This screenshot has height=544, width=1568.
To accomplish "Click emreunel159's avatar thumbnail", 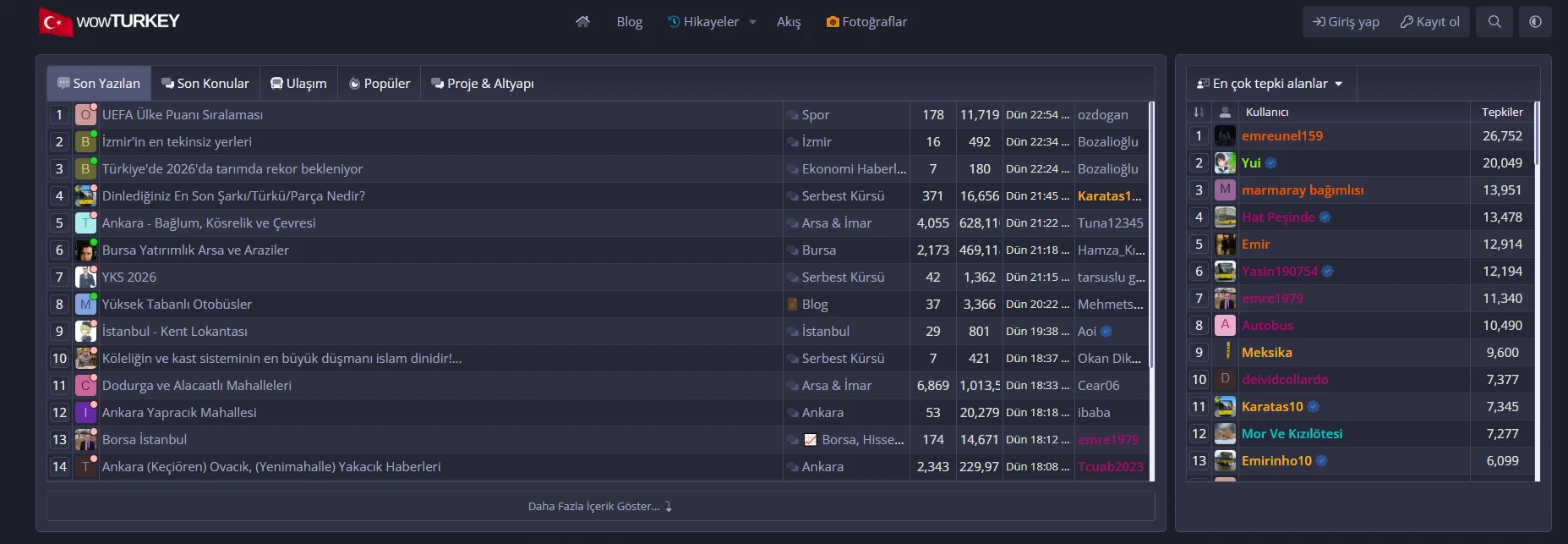I will [x=1225, y=135].
